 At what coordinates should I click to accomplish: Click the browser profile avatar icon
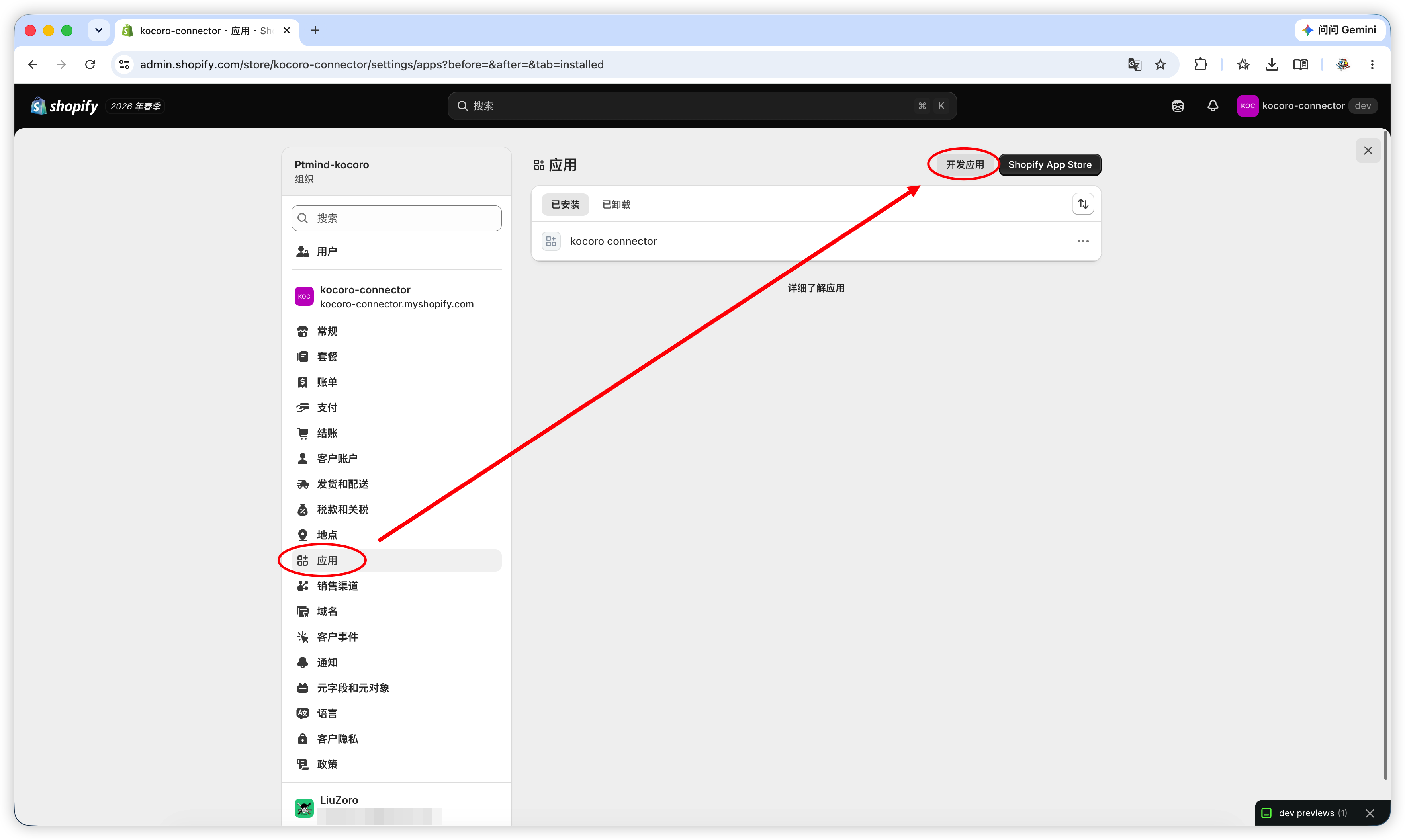pyautogui.click(x=1343, y=64)
